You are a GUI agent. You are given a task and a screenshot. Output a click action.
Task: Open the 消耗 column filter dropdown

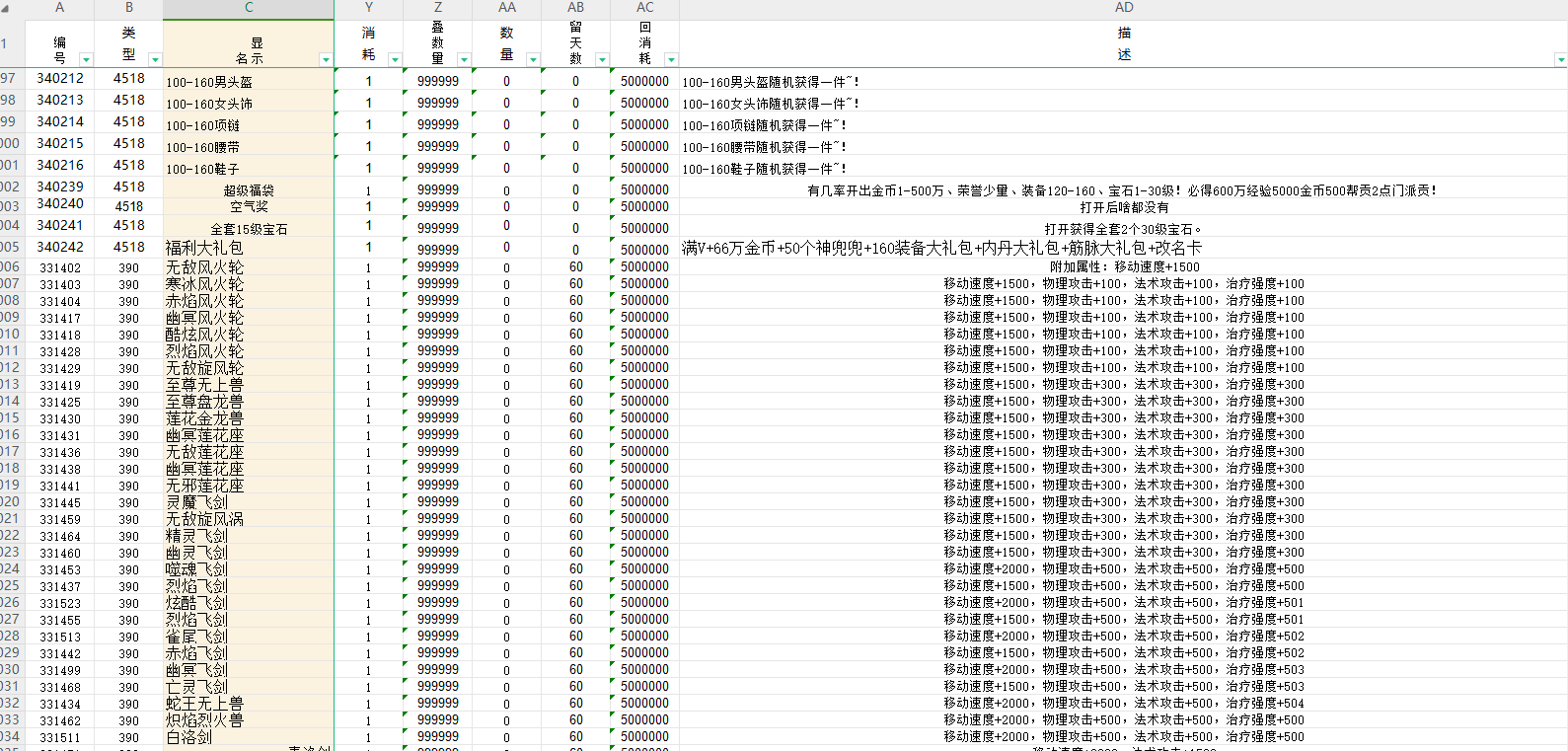point(395,60)
